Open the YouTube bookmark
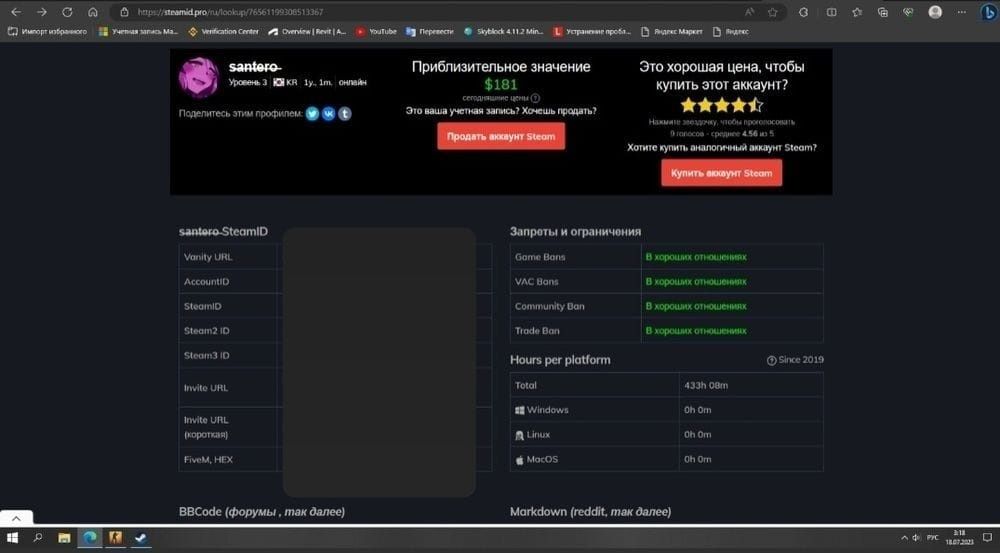This screenshot has height=553, width=1000. tap(376, 31)
